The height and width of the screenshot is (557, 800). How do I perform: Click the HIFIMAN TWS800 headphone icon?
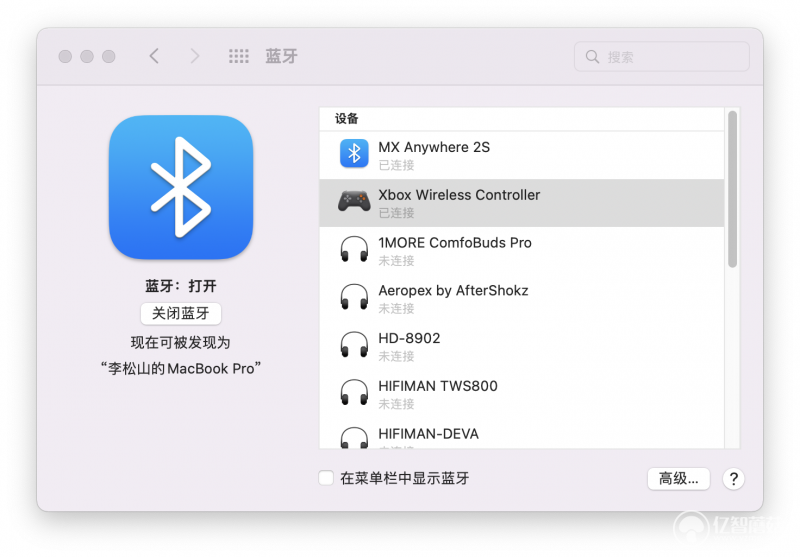click(x=354, y=393)
